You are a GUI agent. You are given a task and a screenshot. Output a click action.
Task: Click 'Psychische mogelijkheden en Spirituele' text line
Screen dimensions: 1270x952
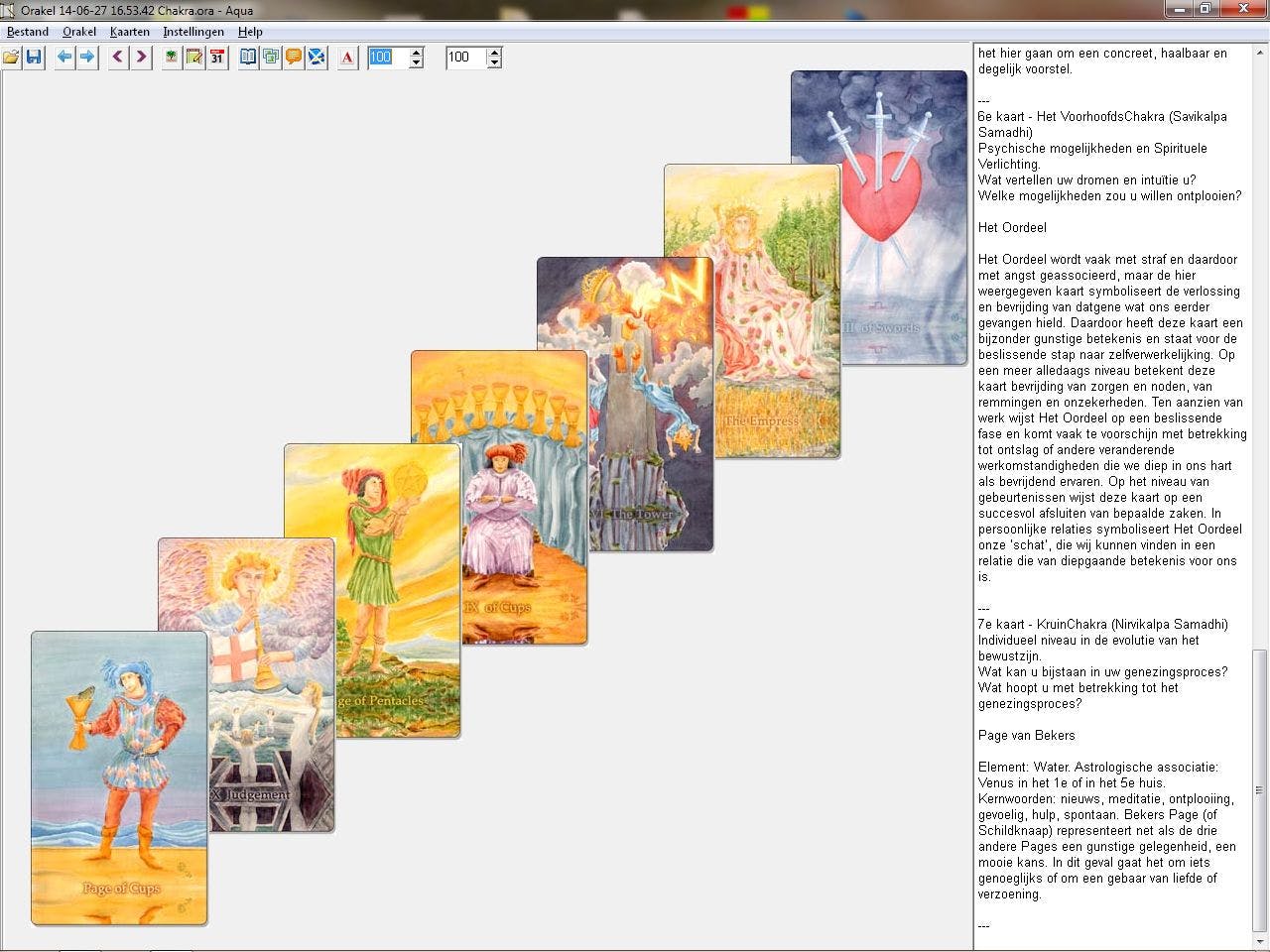click(1092, 148)
